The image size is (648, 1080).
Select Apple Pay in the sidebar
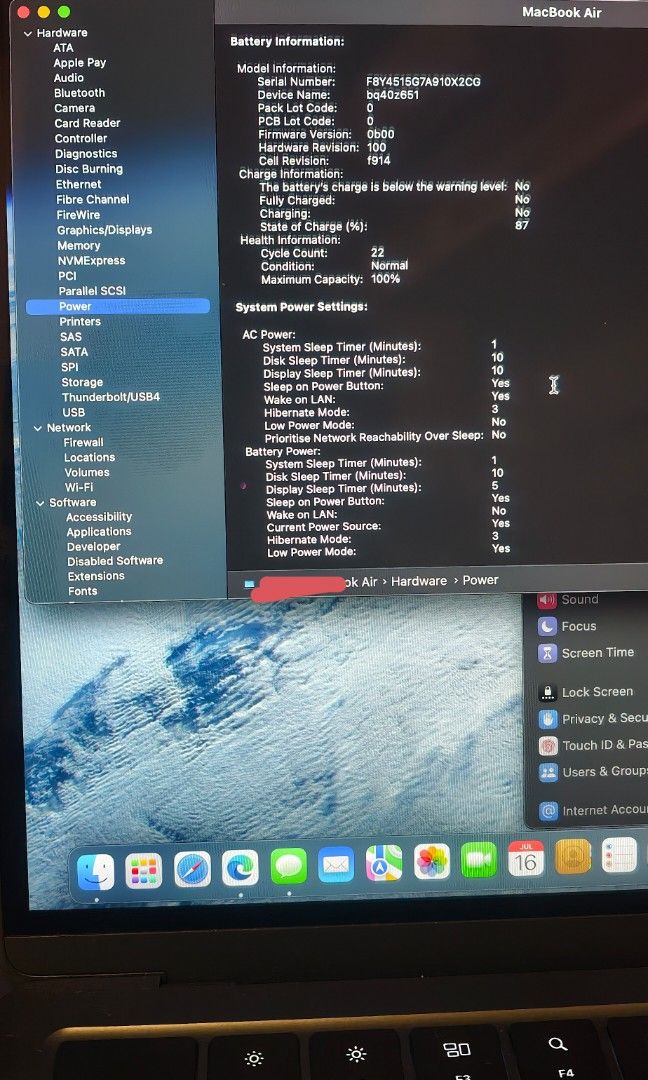(x=80, y=63)
